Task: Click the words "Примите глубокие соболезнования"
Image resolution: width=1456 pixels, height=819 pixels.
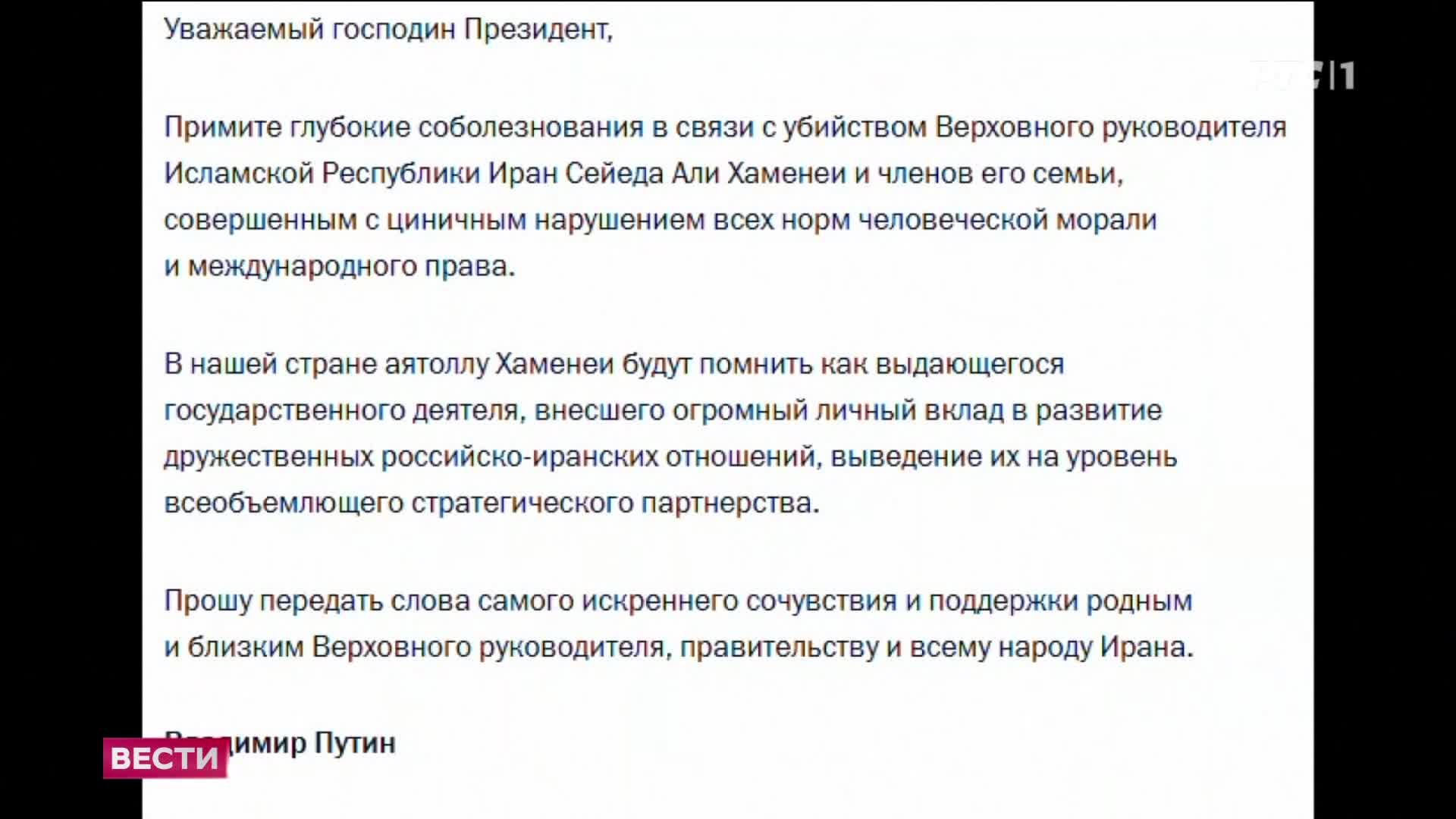Action: tap(403, 127)
